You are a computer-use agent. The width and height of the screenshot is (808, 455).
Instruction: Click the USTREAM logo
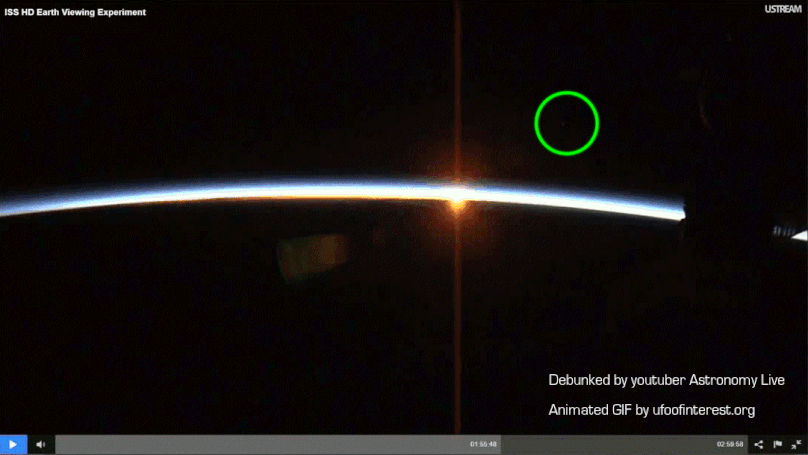coord(783,9)
